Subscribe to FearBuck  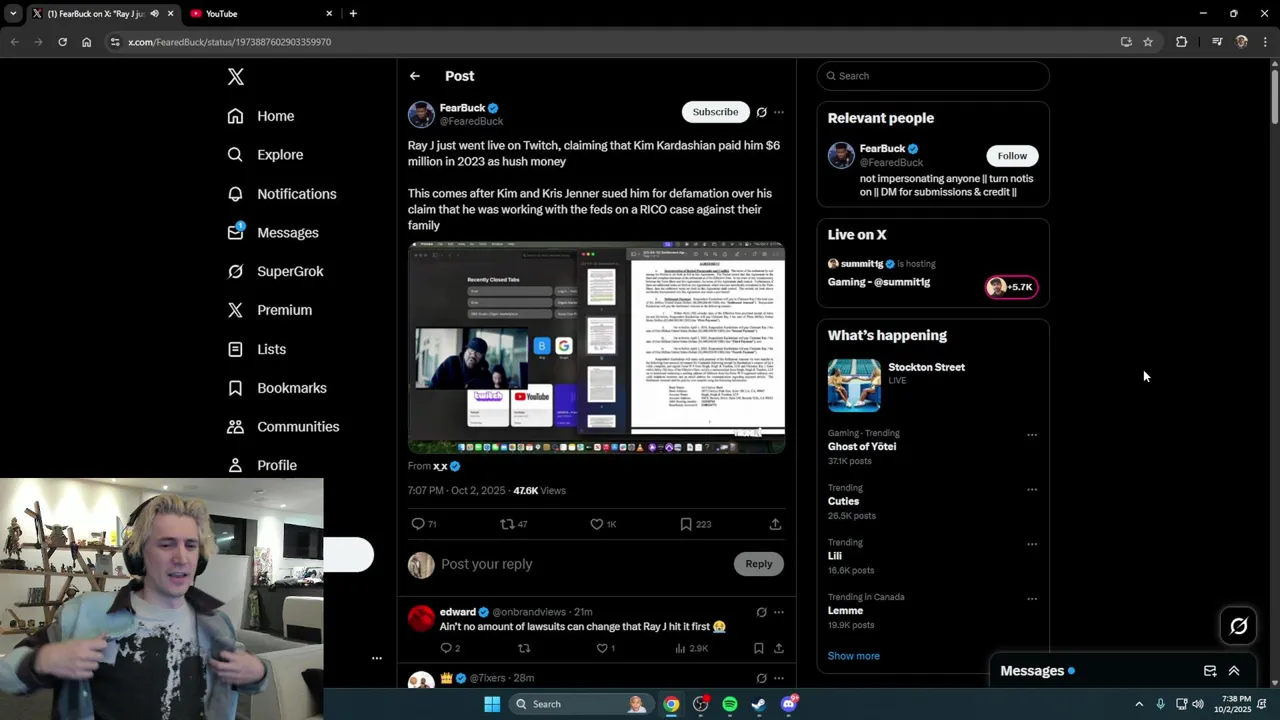pos(716,112)
